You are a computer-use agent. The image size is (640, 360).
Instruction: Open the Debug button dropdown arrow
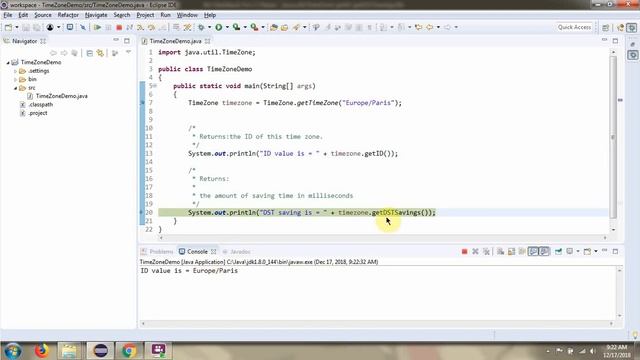[209, 27]
